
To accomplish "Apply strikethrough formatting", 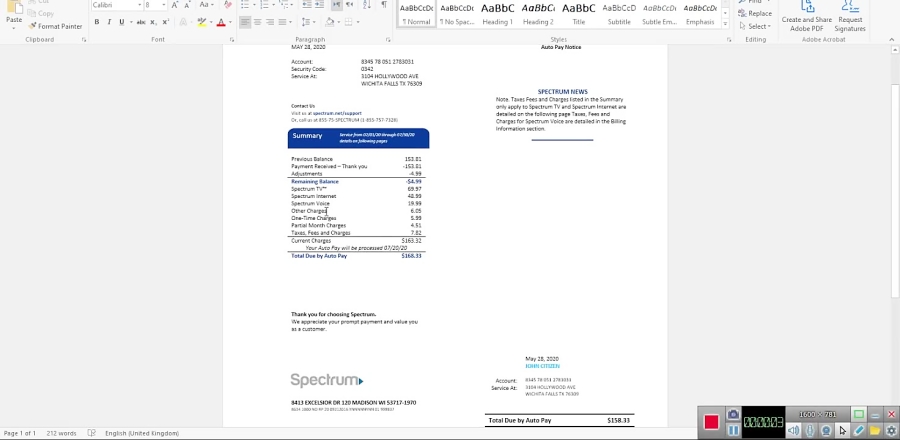I will (141, 22).
